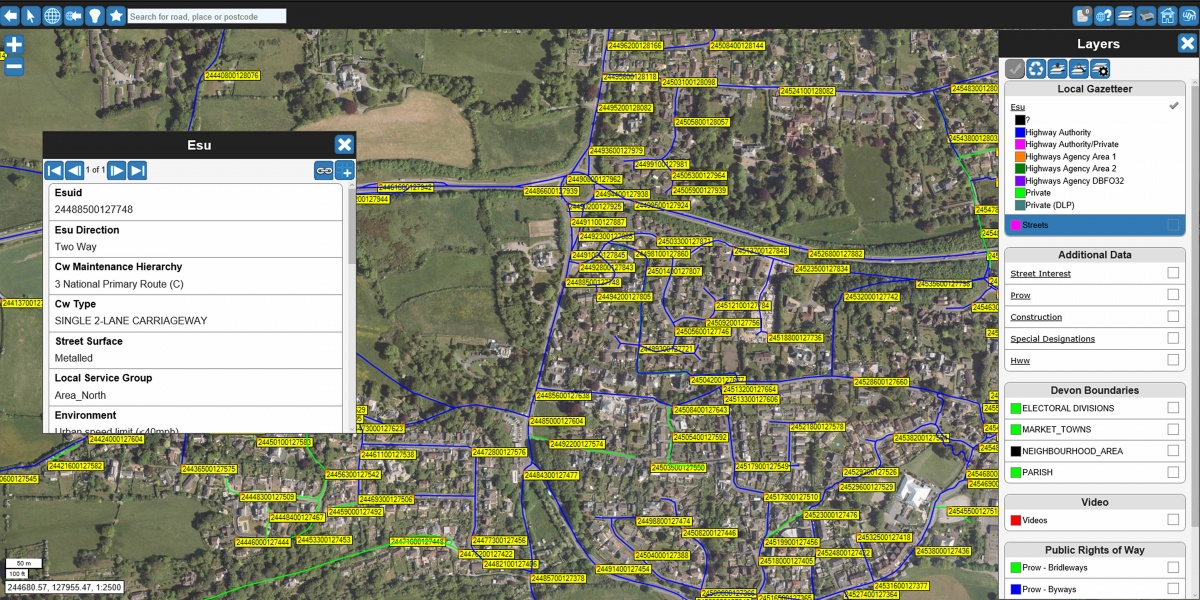Go to last record in Esu panel
This screenshot has width=1200, height=600.
(137, 170)
